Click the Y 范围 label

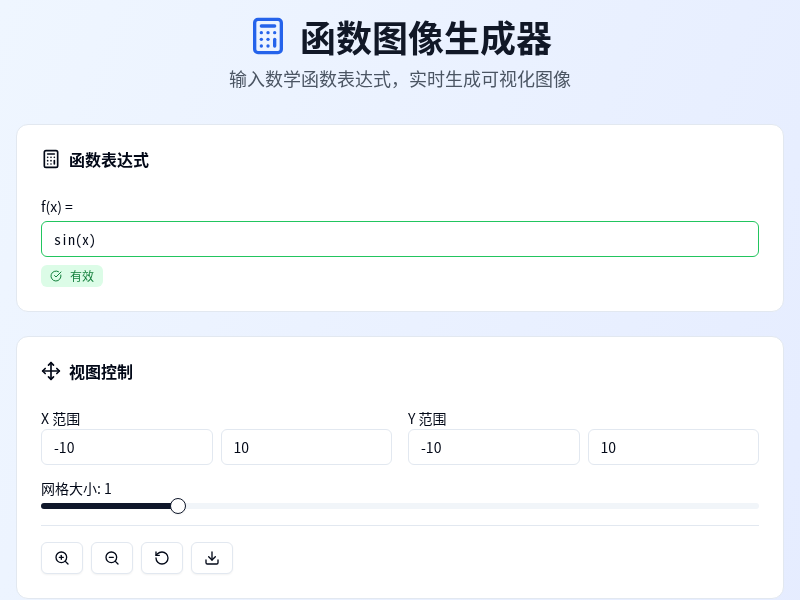[427, 419]
